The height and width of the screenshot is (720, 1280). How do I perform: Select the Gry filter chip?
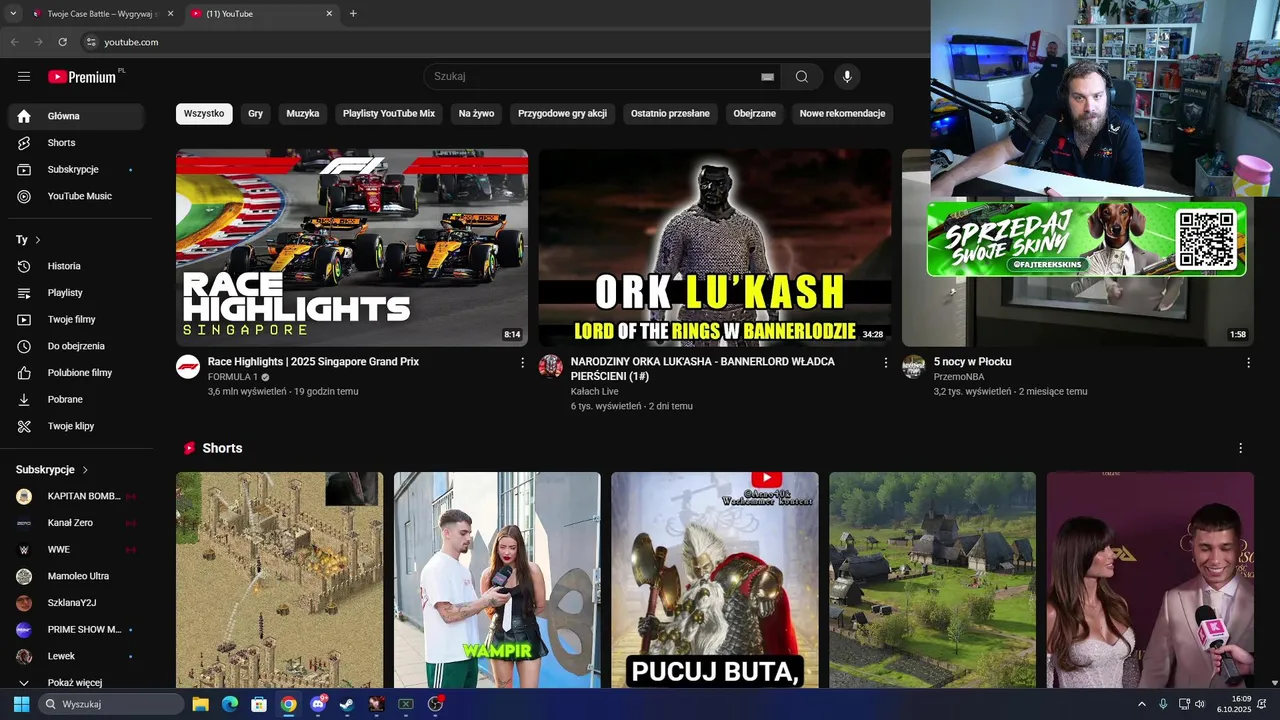(256, 114)
